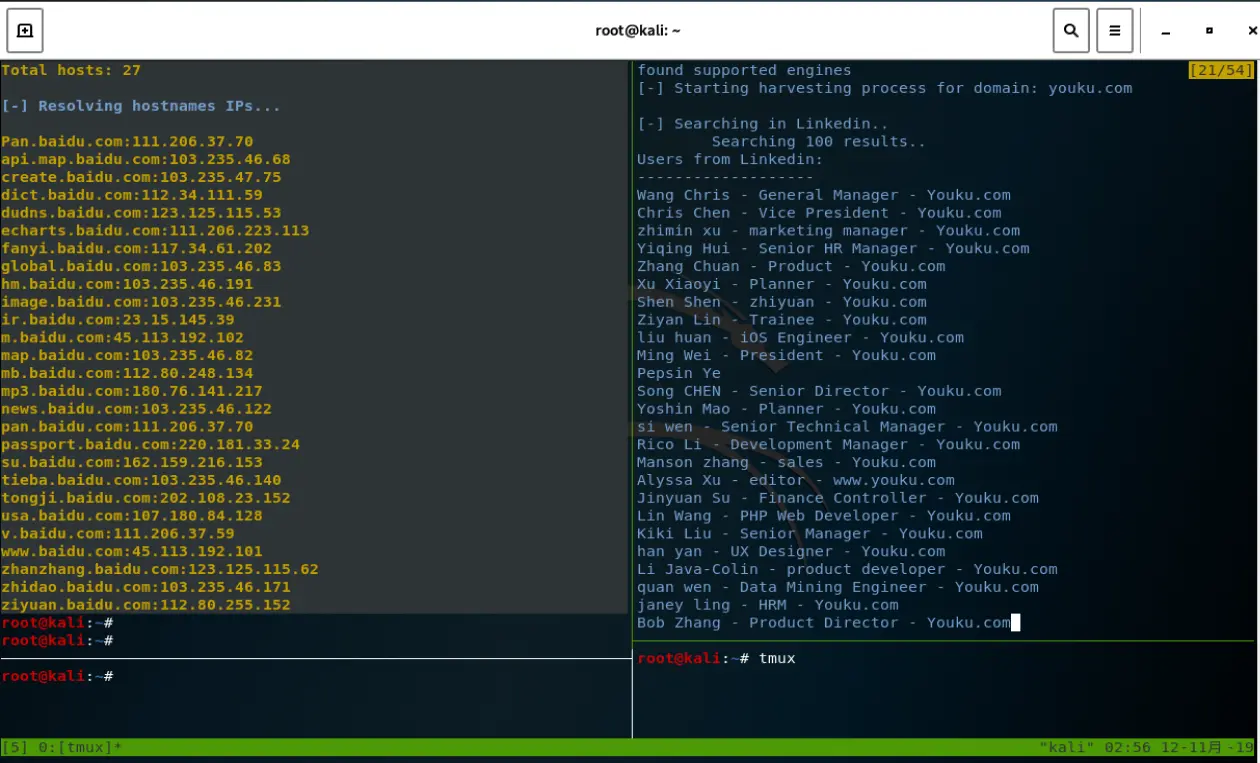Image resolution: width=1260 pixels, height=763 pixels.
Task: Select map.baidu.com:103.235.46.82 line
Action: 127,355
